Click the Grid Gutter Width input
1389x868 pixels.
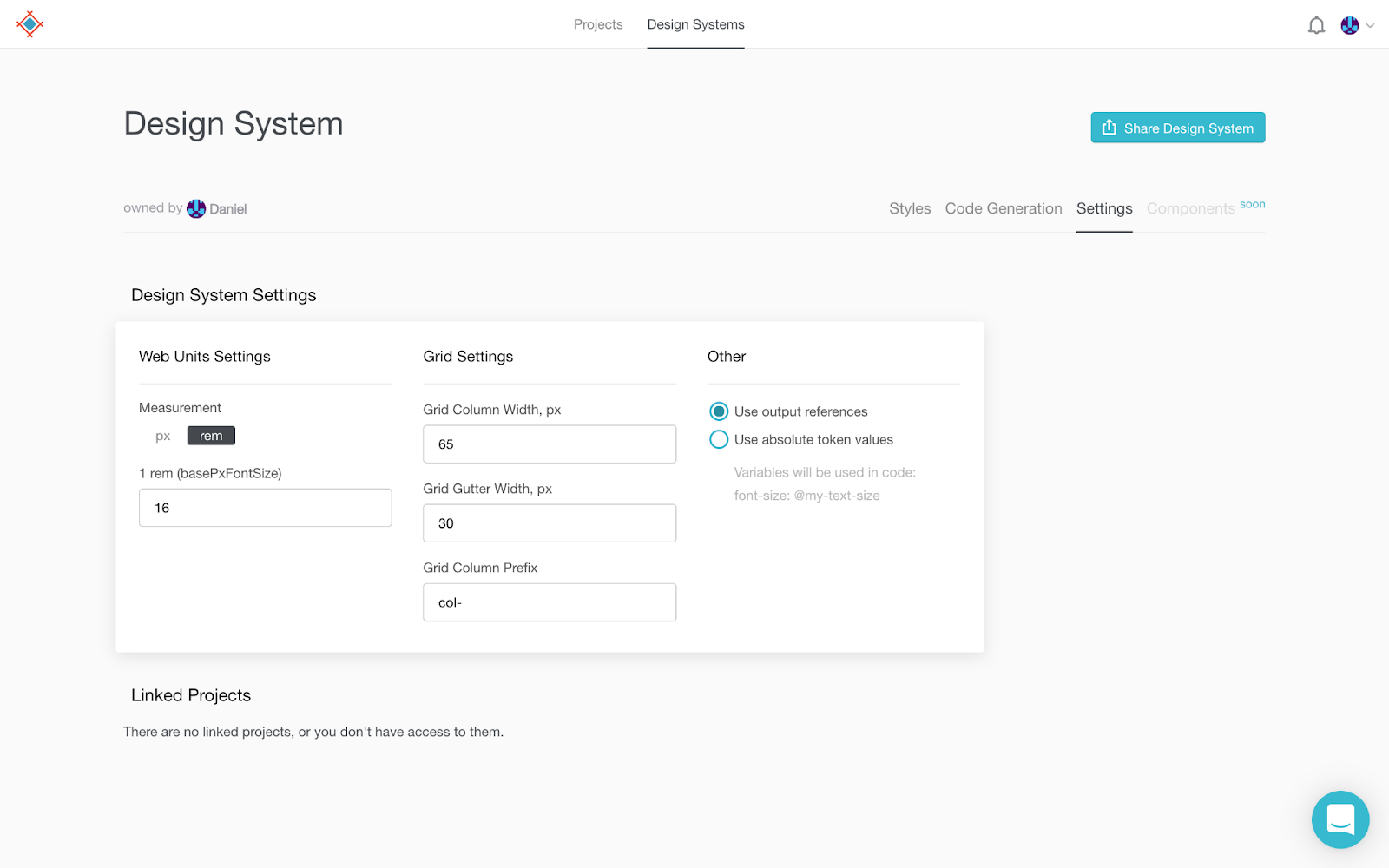(x=550, y=523)
